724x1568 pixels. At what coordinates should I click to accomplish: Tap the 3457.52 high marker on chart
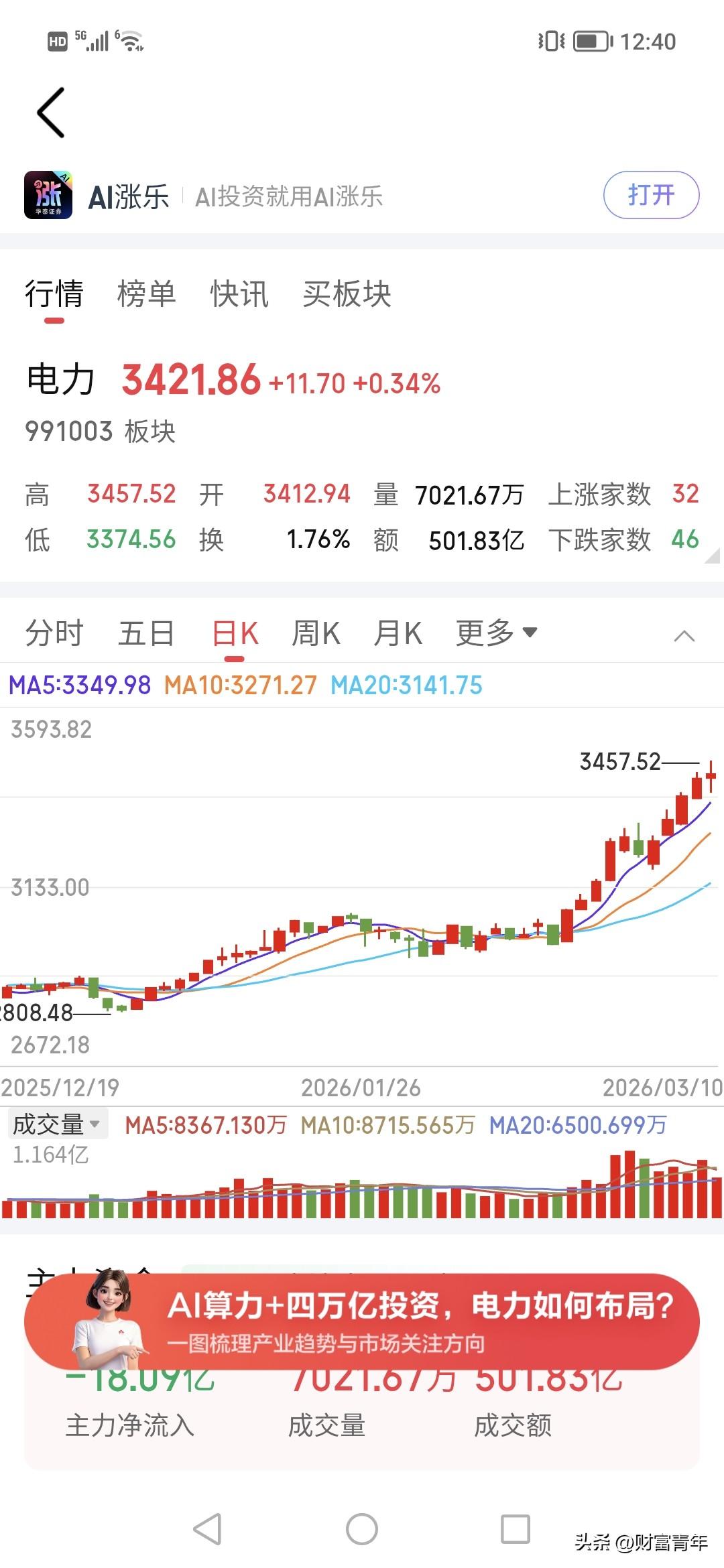coord(620,762)
